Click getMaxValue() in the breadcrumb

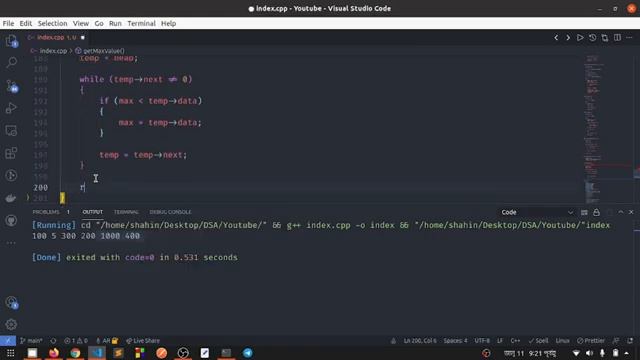pyautogui.click(x=104, y=51)
